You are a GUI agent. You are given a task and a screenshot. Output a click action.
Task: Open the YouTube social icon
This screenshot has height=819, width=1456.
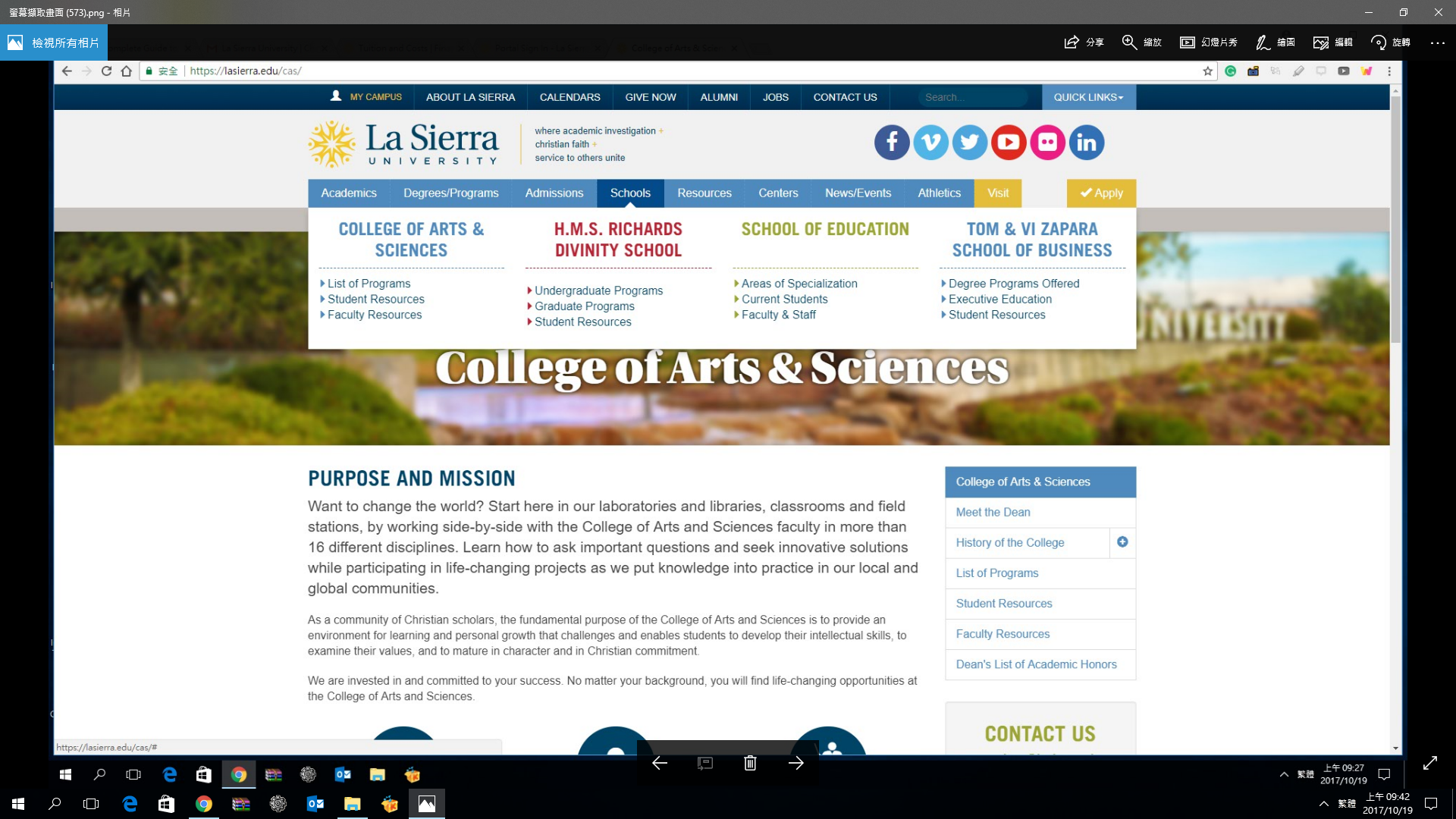click(1009, 143)
